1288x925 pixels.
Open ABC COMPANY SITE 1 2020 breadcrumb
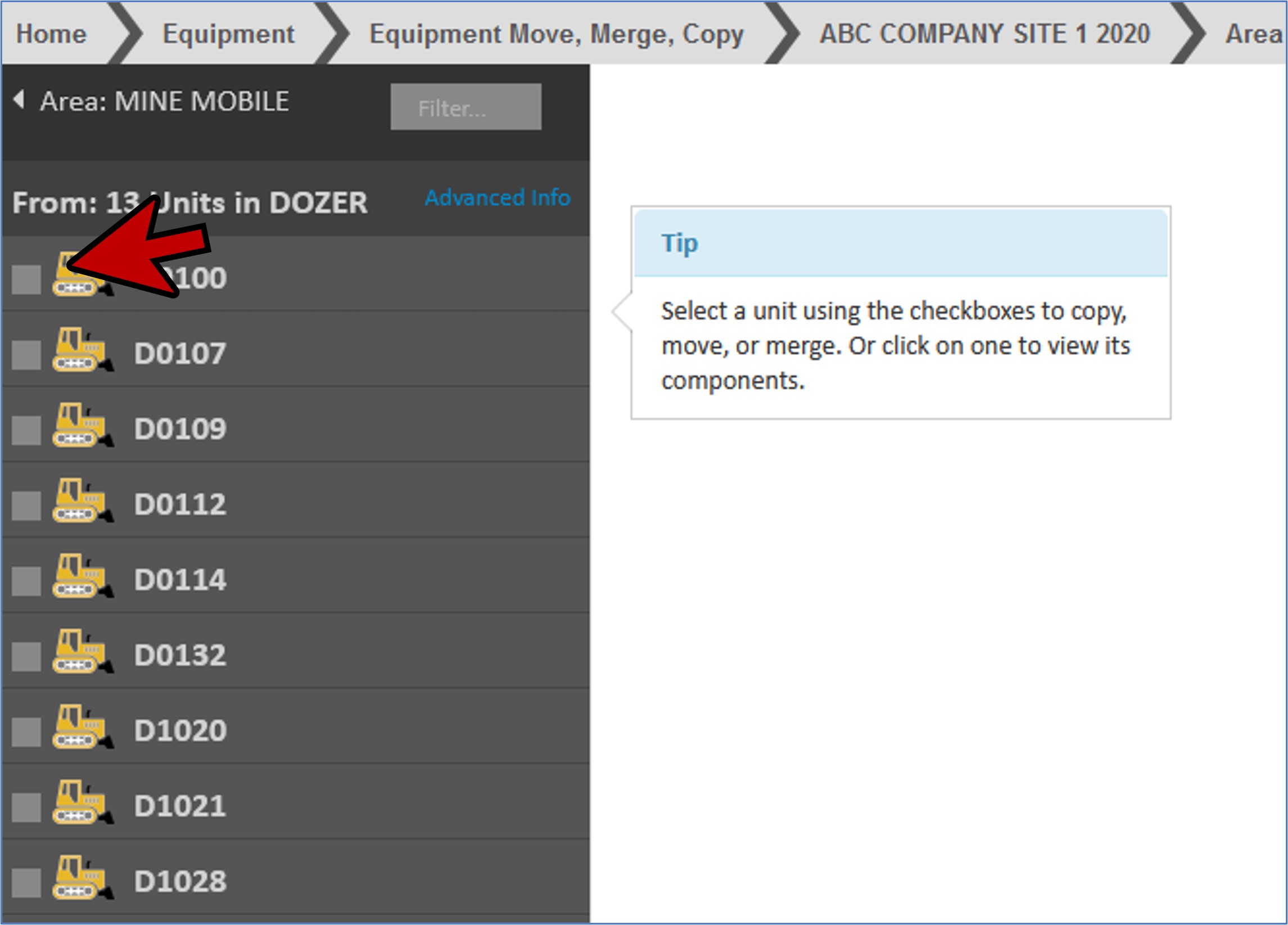985,34
